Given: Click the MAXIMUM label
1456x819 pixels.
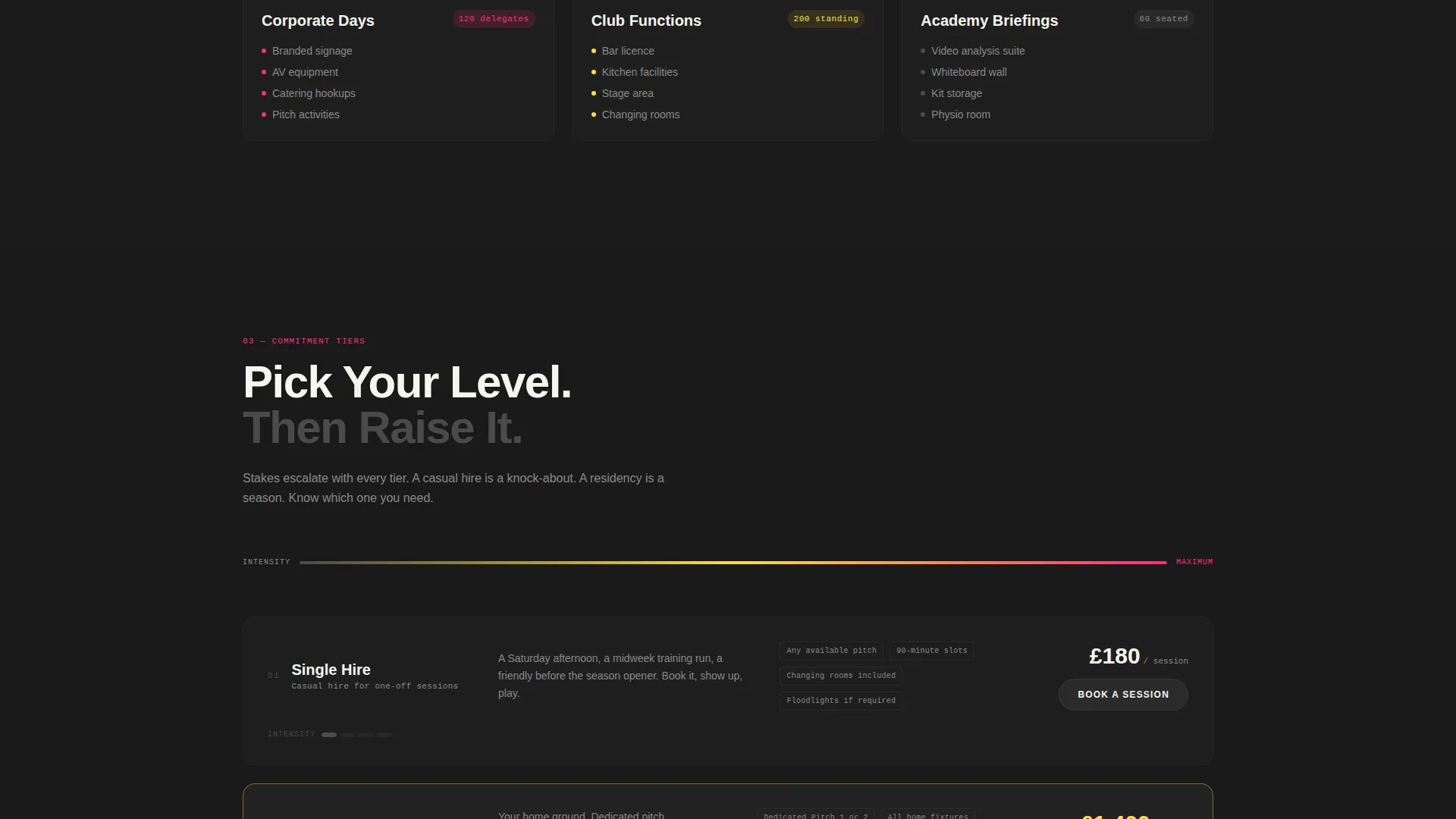Looking at the screenshot, I should point(1194,562).
